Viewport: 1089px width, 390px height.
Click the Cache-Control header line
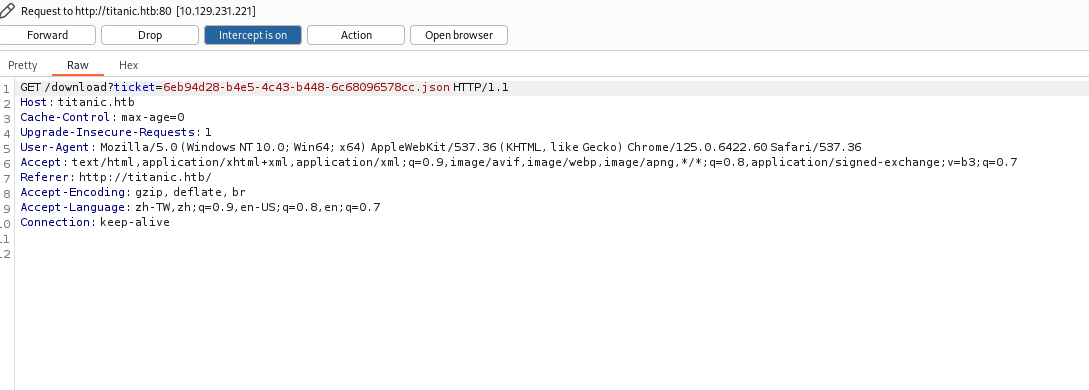click(x=102, y=117)
